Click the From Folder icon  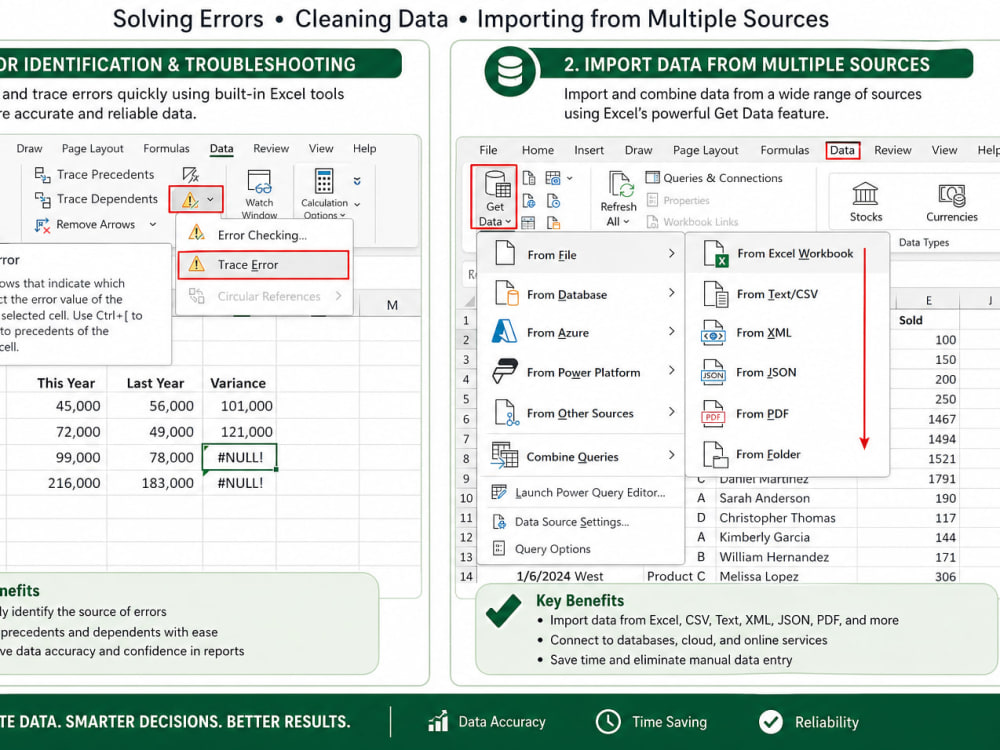pyautogui.click(x=715, y=455)
